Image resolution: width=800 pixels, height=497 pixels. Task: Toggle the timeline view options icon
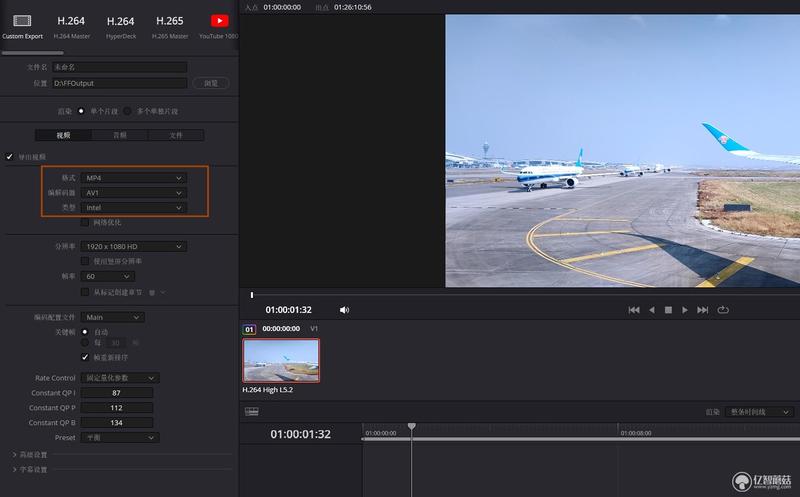252,411
